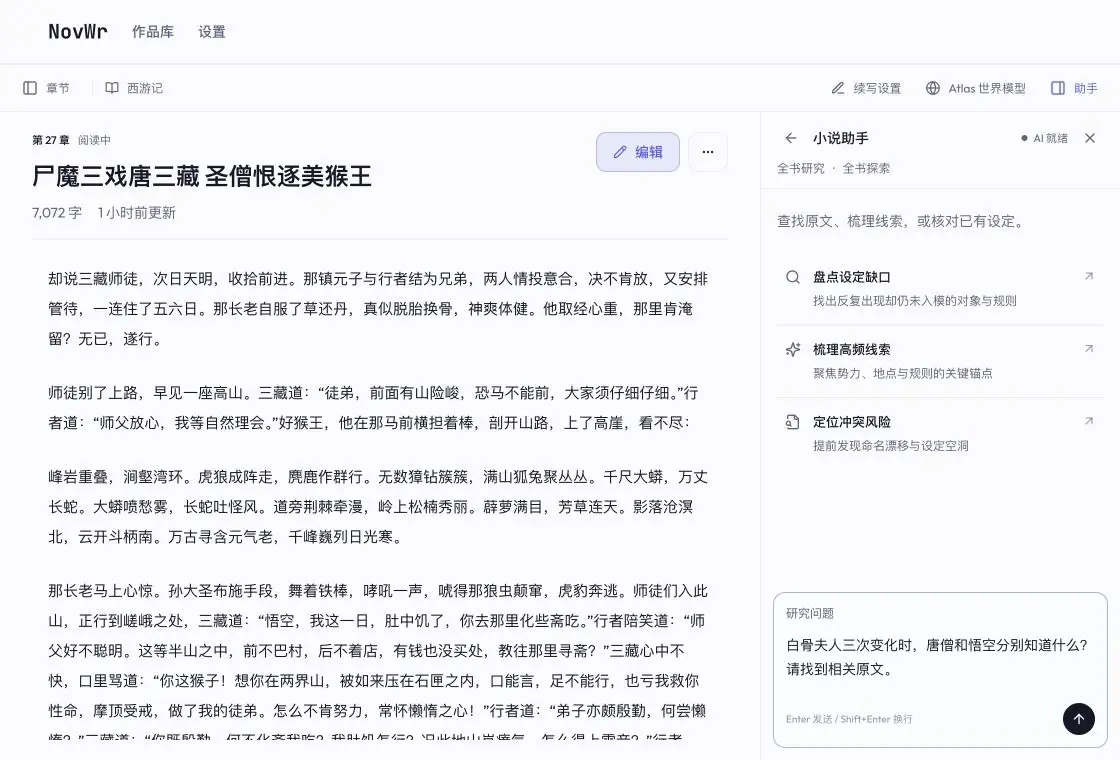
Task: Click the 西游记 book icon
Action: tap(112, 88)
